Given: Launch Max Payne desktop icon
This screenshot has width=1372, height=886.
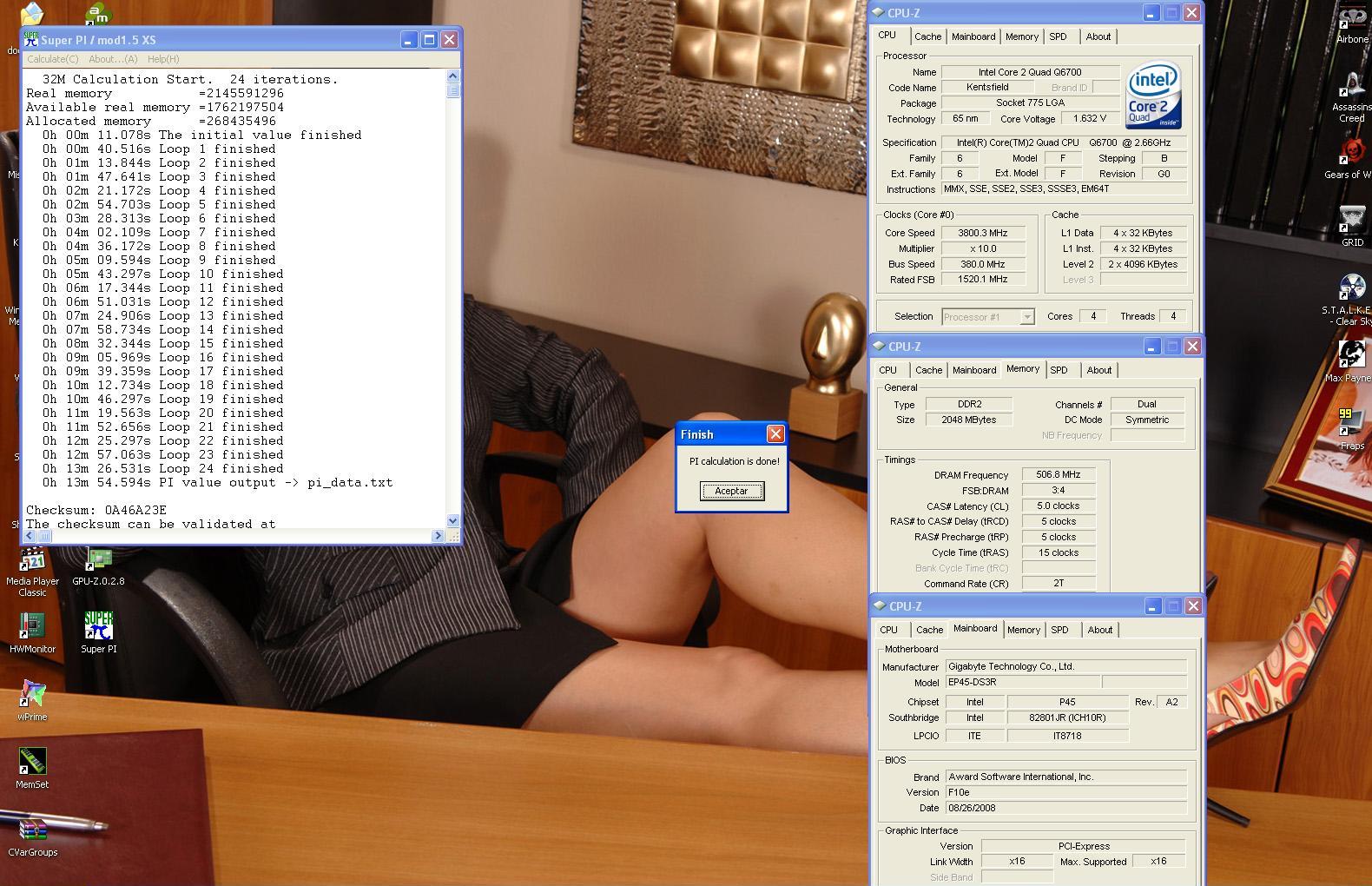Looking at the screenshot, I should (1349, 361).
